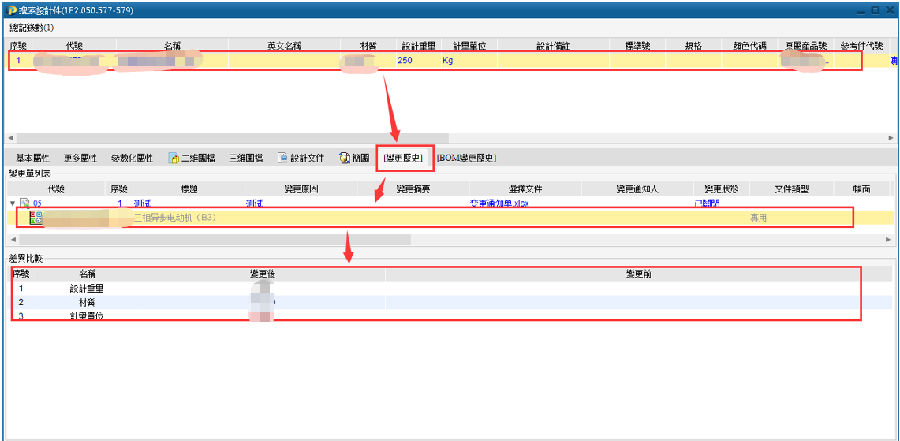Click document icon beside change order 05

coord(25,203)
